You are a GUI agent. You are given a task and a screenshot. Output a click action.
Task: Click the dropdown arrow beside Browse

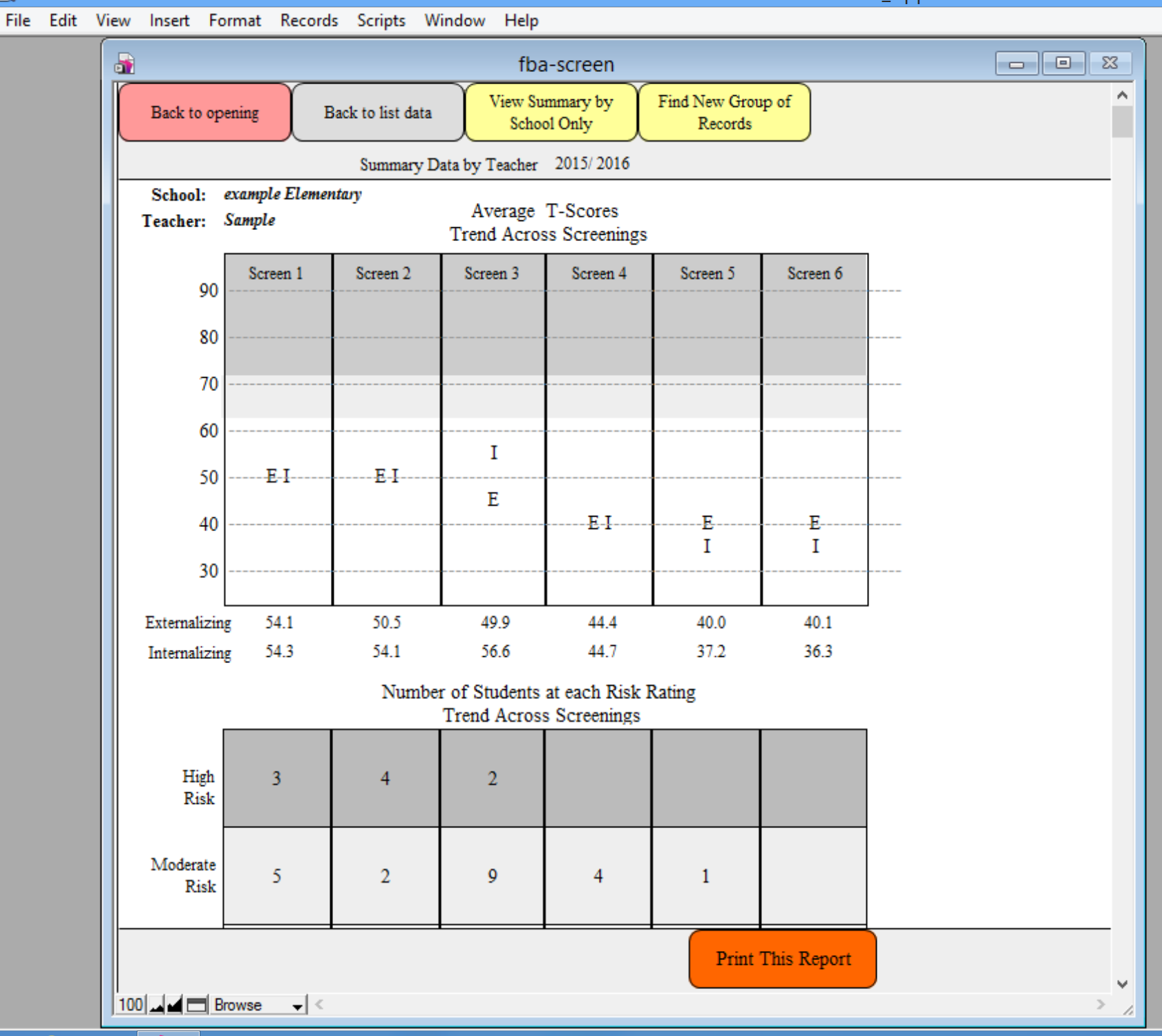pyautogui.click(x=296, y=1006)
